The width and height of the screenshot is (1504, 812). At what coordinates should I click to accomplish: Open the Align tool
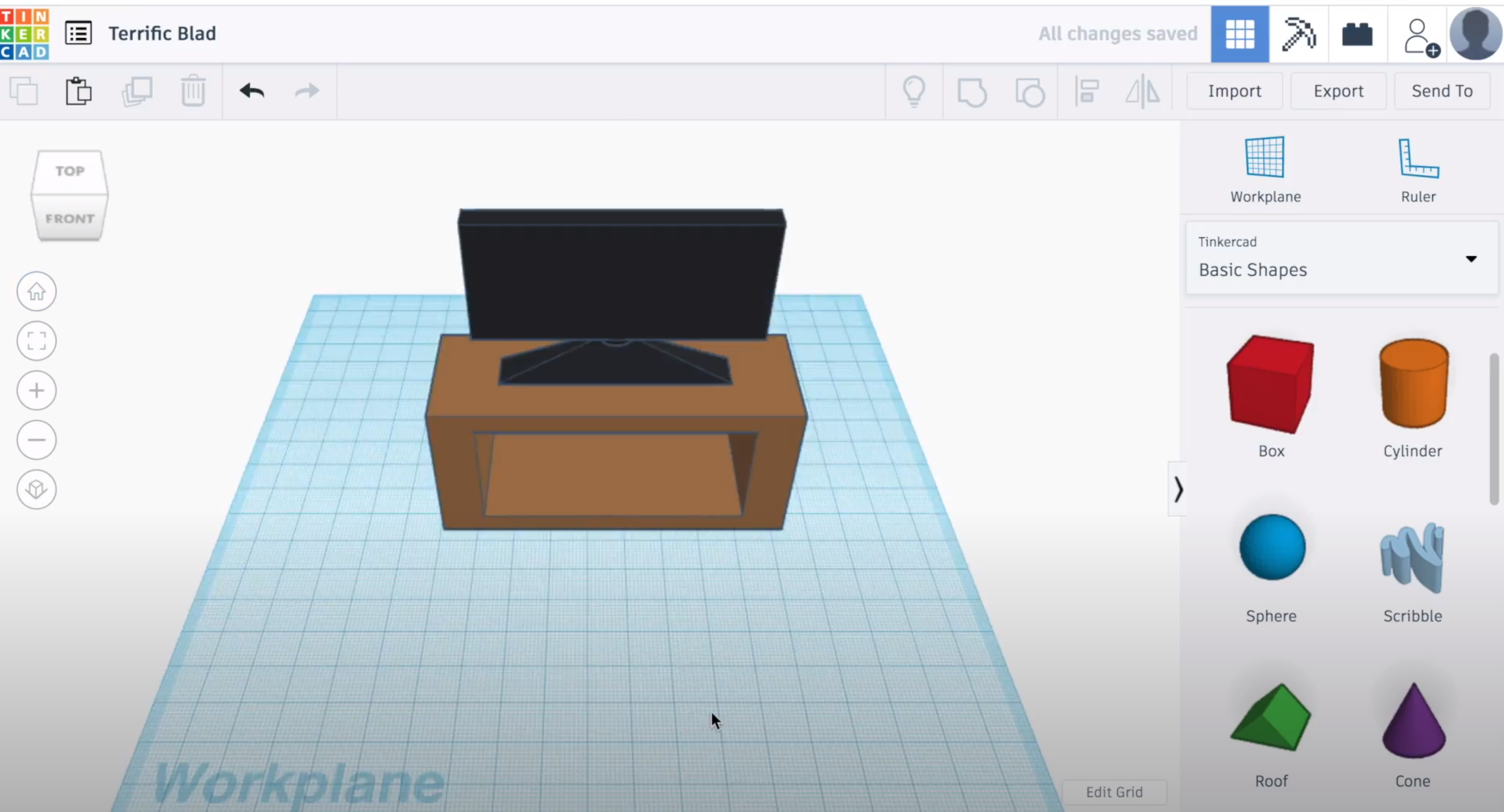[1086, 92]
